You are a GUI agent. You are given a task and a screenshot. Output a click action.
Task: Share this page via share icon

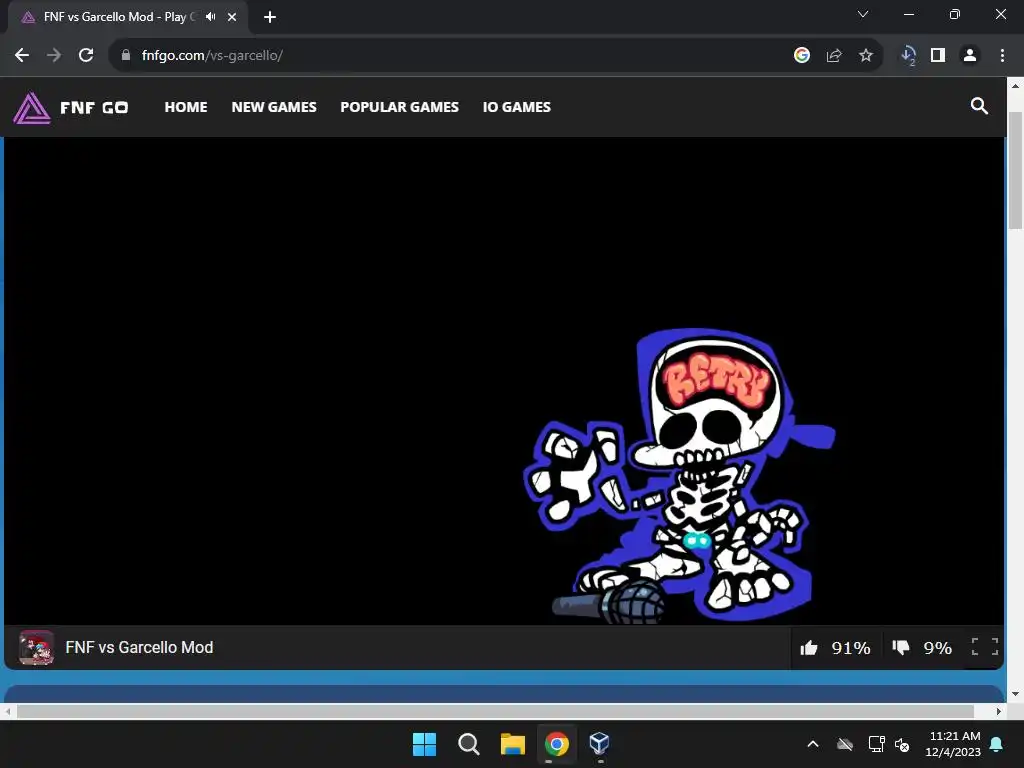tap(834, 56)
